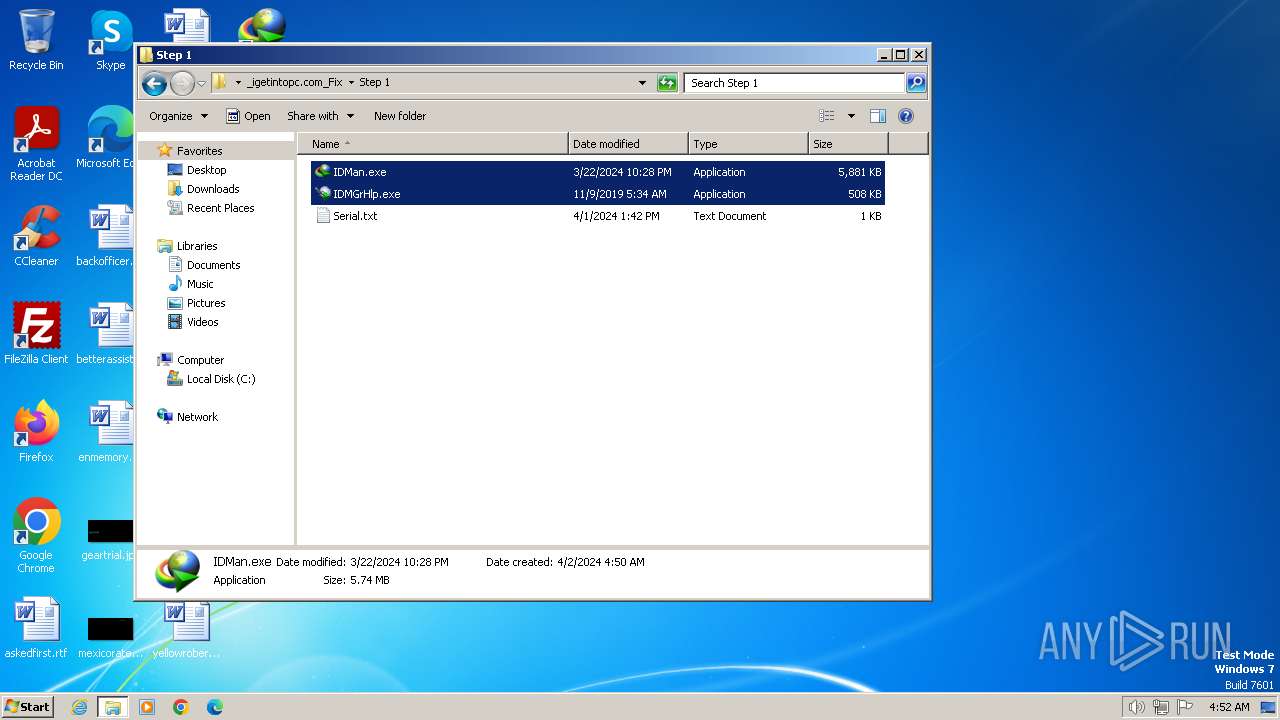Sort by Date modified column
Image resolution: width=1280 pixels, height=720 pixels.
coord(628,144)
